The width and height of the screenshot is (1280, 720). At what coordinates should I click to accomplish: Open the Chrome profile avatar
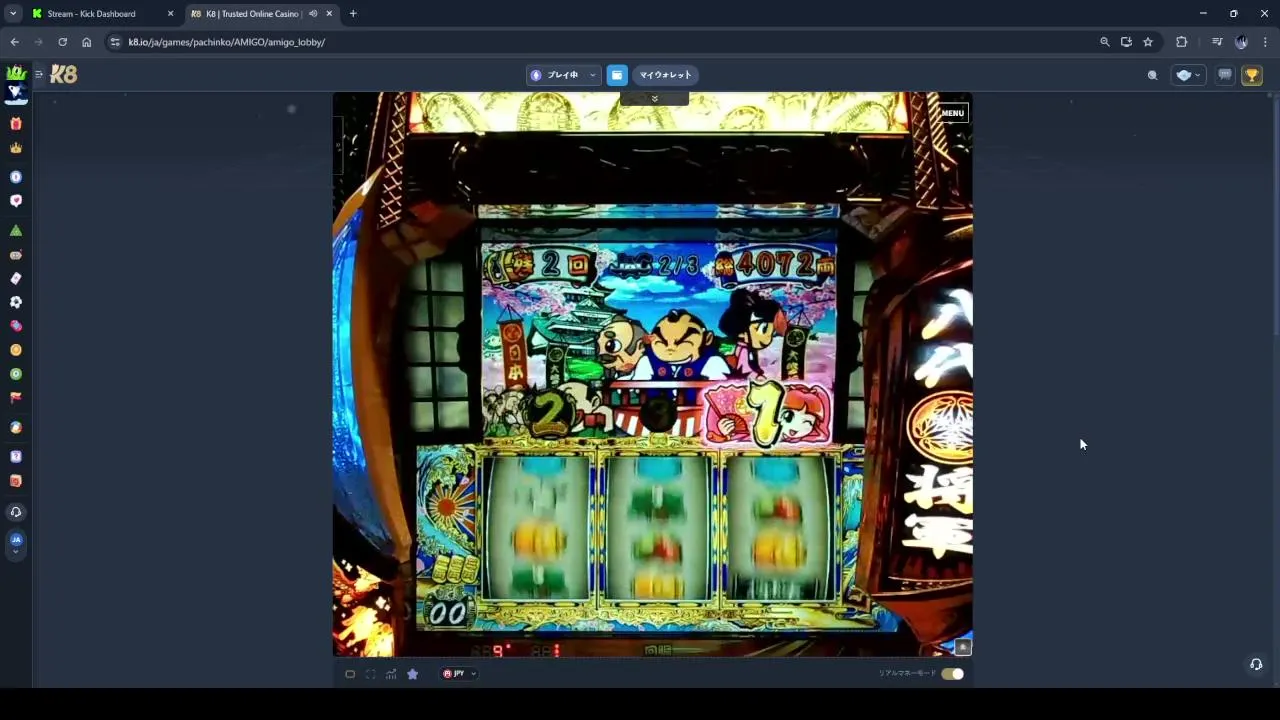click(1241, 42)
